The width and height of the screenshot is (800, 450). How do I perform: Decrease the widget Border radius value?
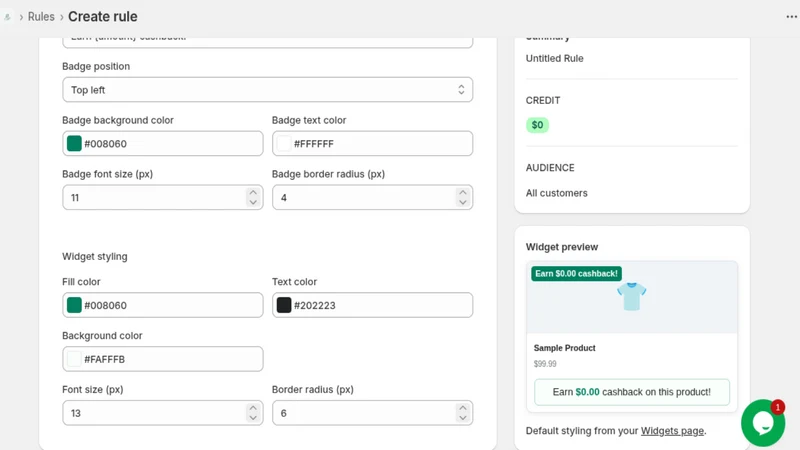pos(463,417)
